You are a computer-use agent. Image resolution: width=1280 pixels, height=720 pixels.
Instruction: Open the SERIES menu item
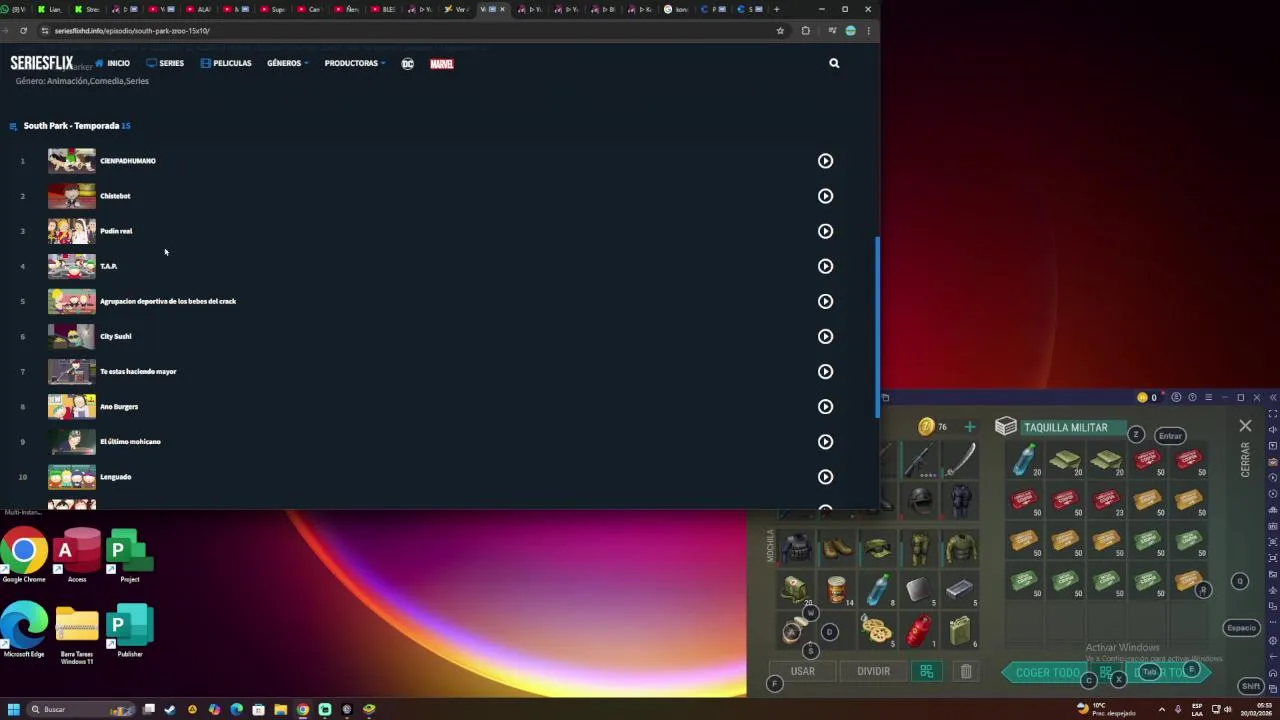click(165, 63)
